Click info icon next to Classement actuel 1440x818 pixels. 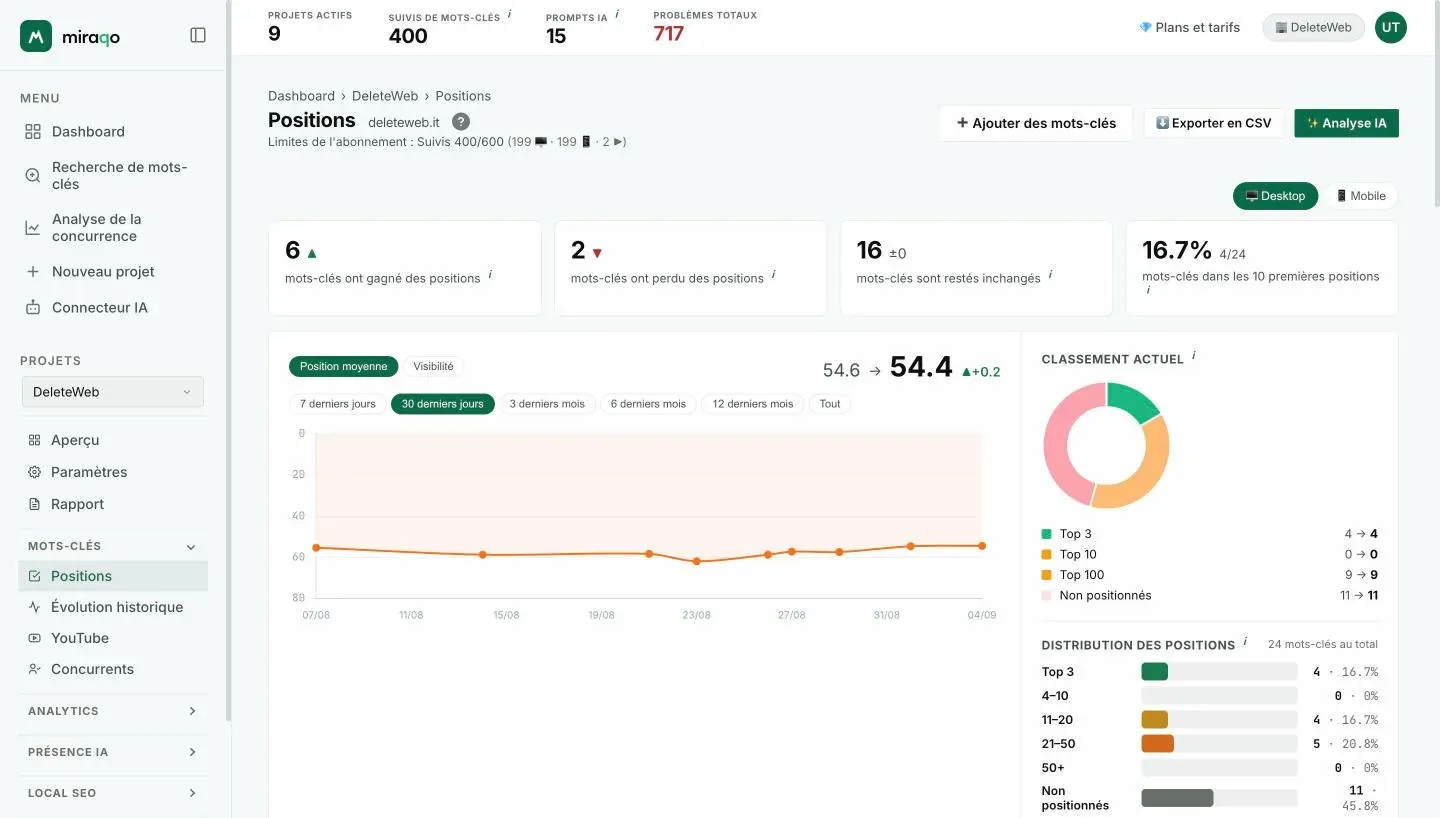click(x=1193, y=356)
